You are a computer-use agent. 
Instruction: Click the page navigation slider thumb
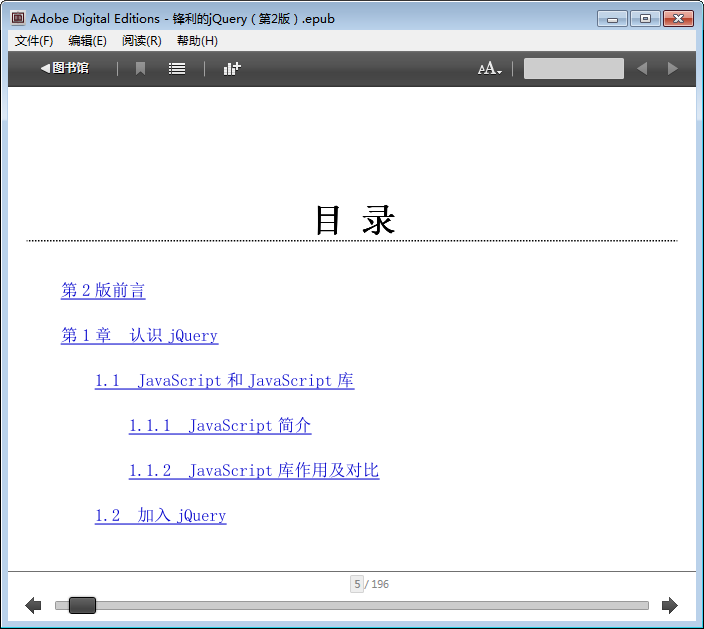coord(82,605)
